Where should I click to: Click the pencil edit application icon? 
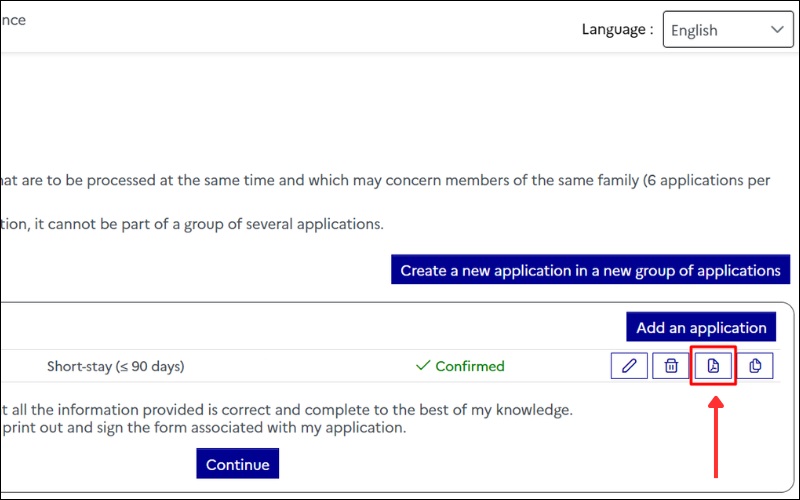point(629,366)
